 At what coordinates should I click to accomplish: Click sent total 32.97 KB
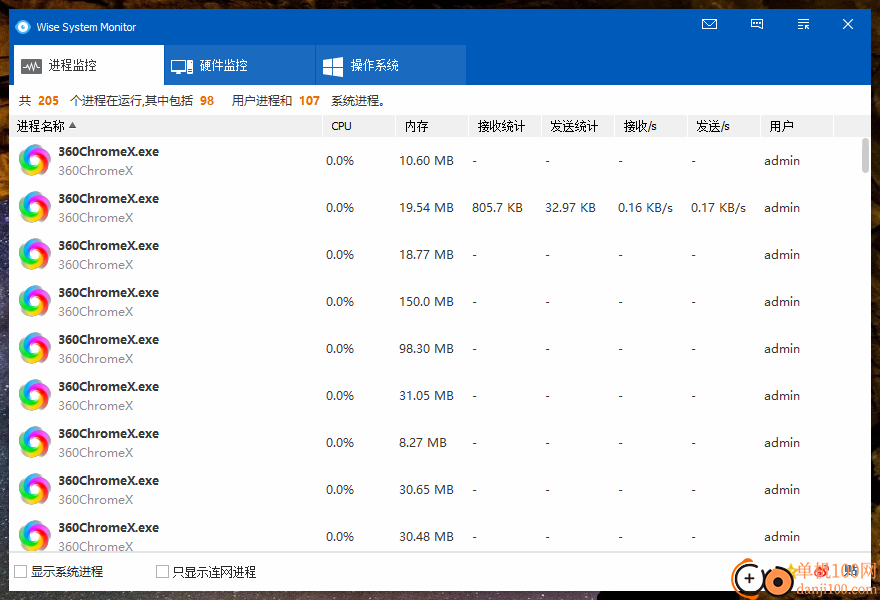(x=570, y=208)
